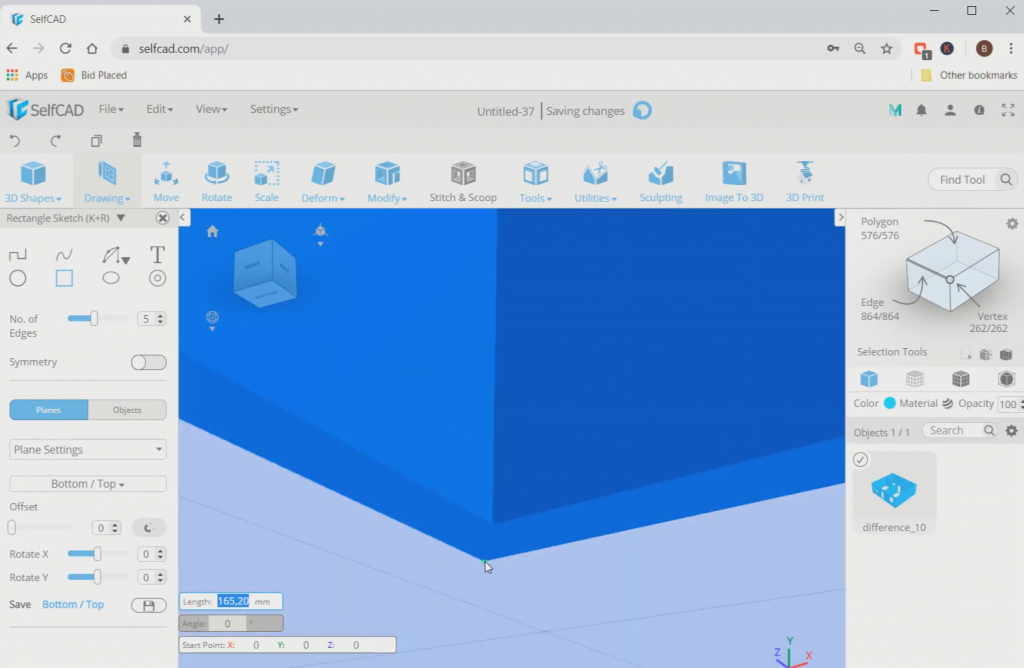Save the Bottom / Top plane preset
Image resolution: width=1024 pixels, height=668 pixels.
[x=148, y=604]
